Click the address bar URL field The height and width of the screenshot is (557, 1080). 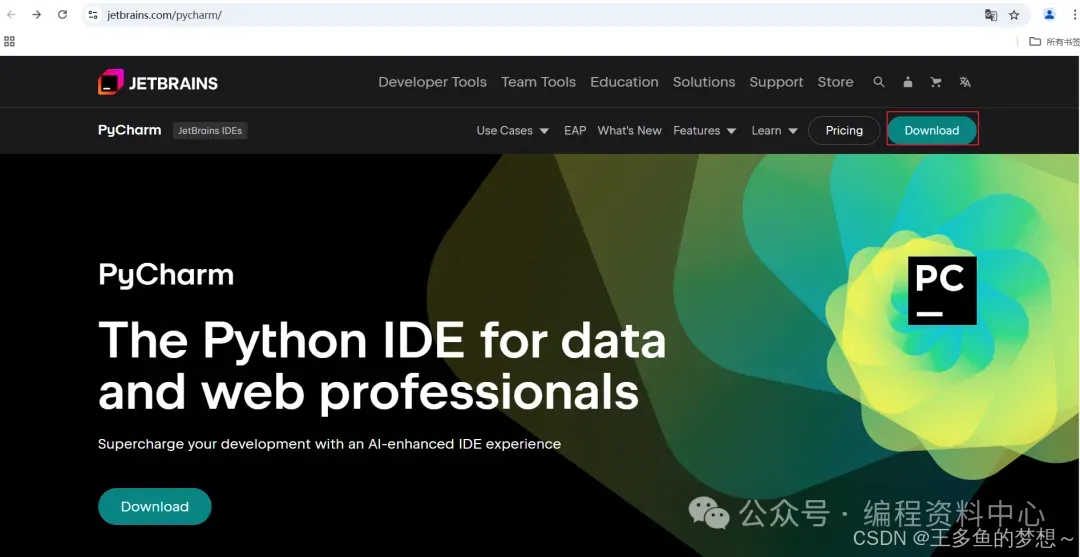coord(530,14)
